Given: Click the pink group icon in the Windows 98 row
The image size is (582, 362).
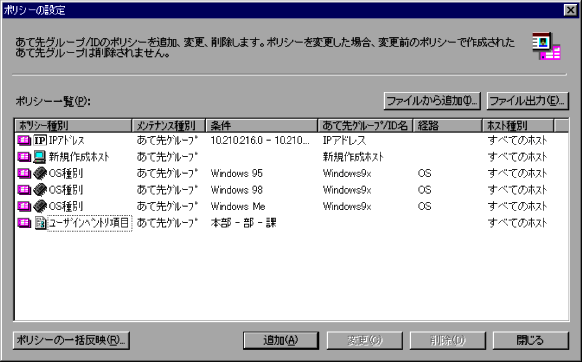Looking at the screenshot, I should [x=24, y=190].
